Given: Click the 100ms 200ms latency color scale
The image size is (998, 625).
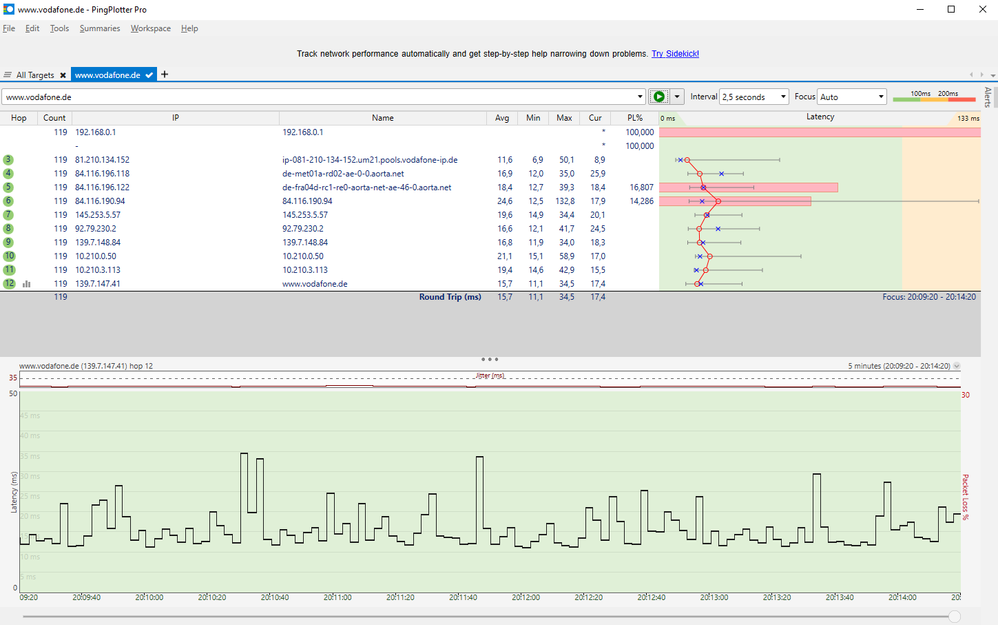Looking at the screenshot, I should [934, 97].
